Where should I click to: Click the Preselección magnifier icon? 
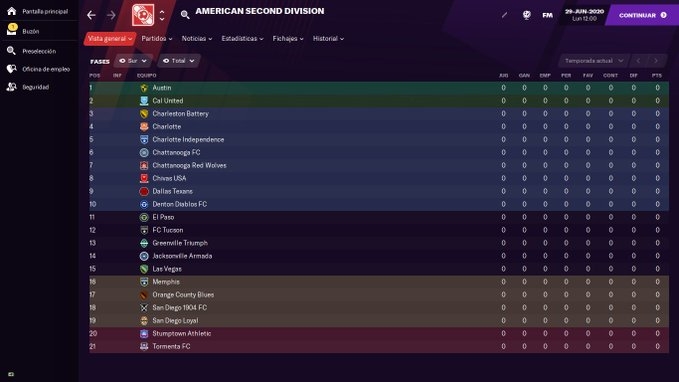(11, 51)
